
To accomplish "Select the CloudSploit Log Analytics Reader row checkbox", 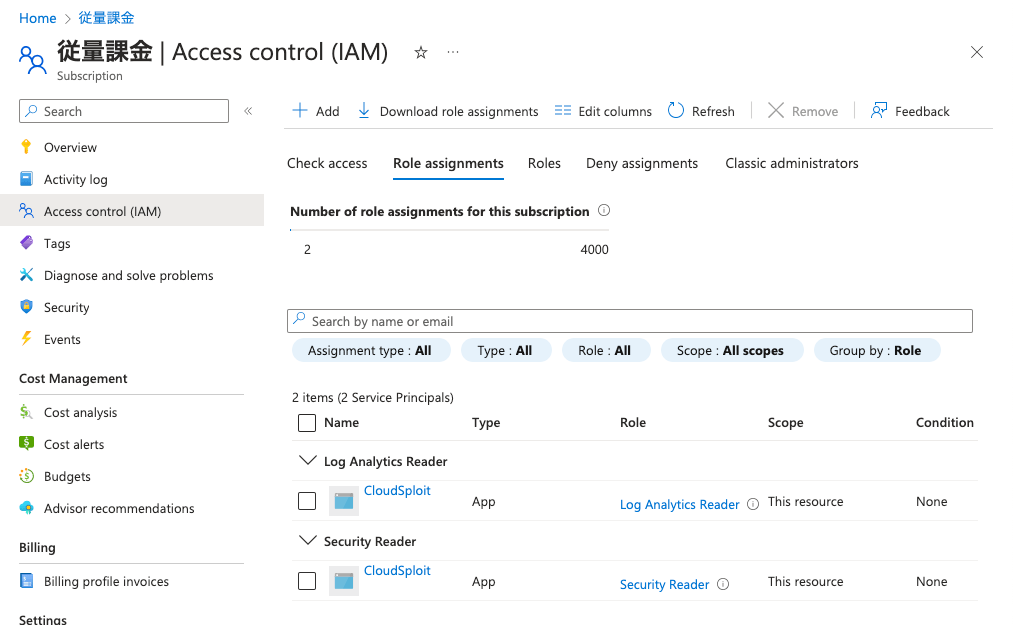I will coord(306,500).
